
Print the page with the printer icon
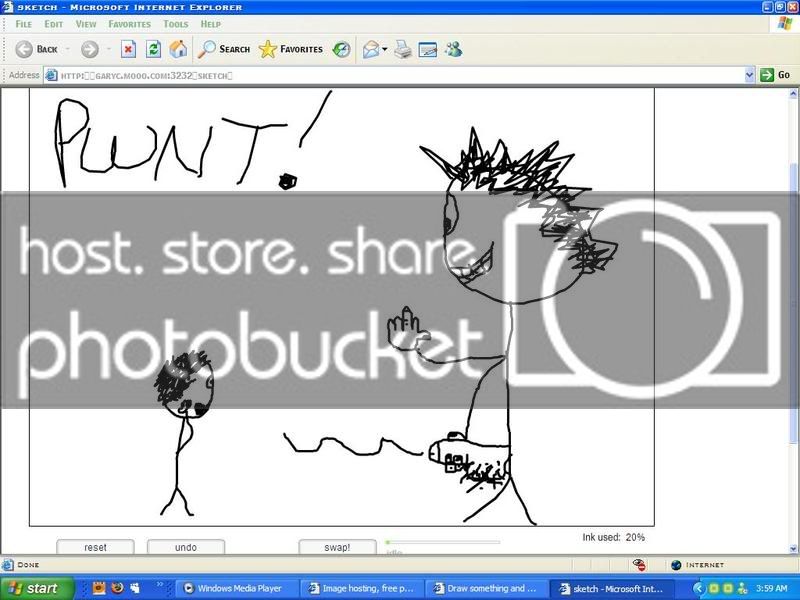[x=403, y=49]
